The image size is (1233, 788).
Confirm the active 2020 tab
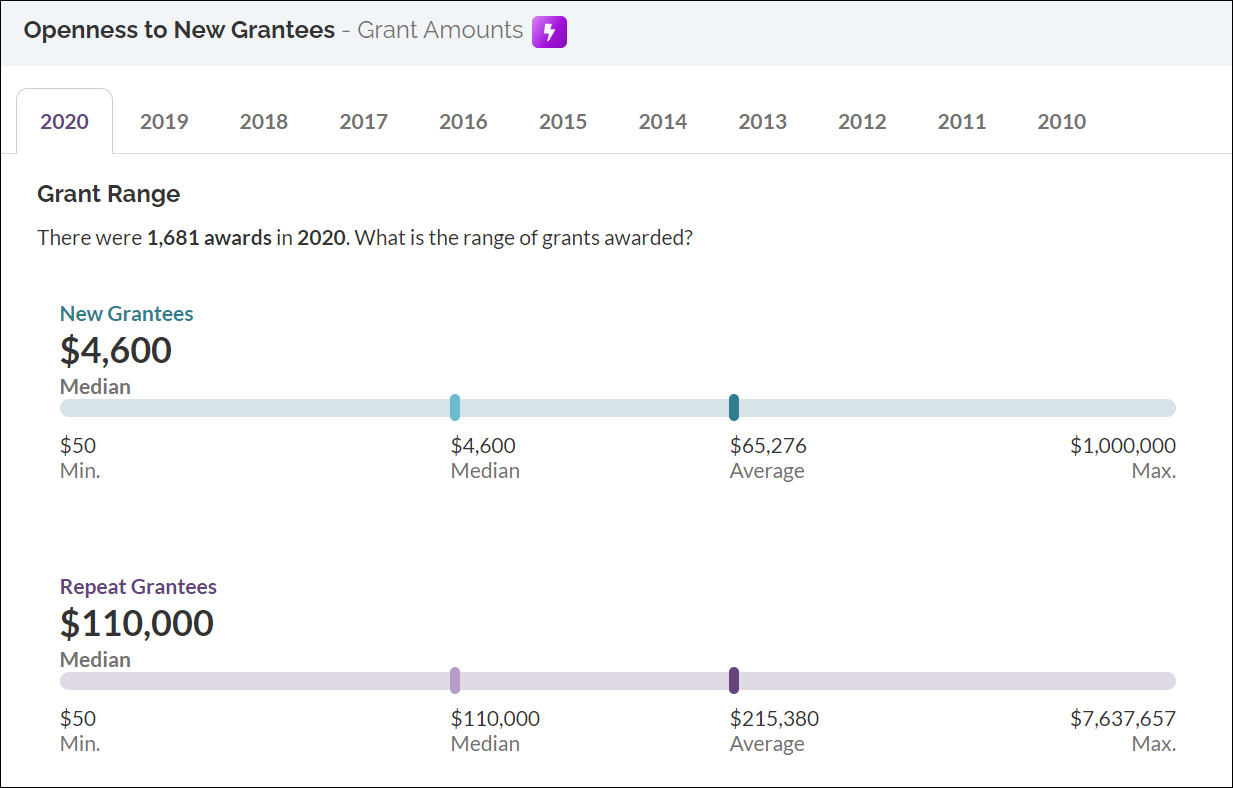click(64, 121)
